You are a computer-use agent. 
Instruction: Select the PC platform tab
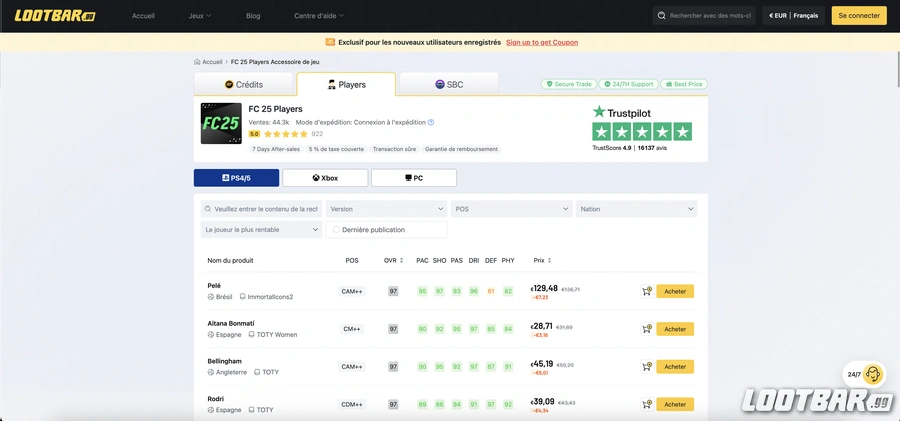click(x=414, y=178)
